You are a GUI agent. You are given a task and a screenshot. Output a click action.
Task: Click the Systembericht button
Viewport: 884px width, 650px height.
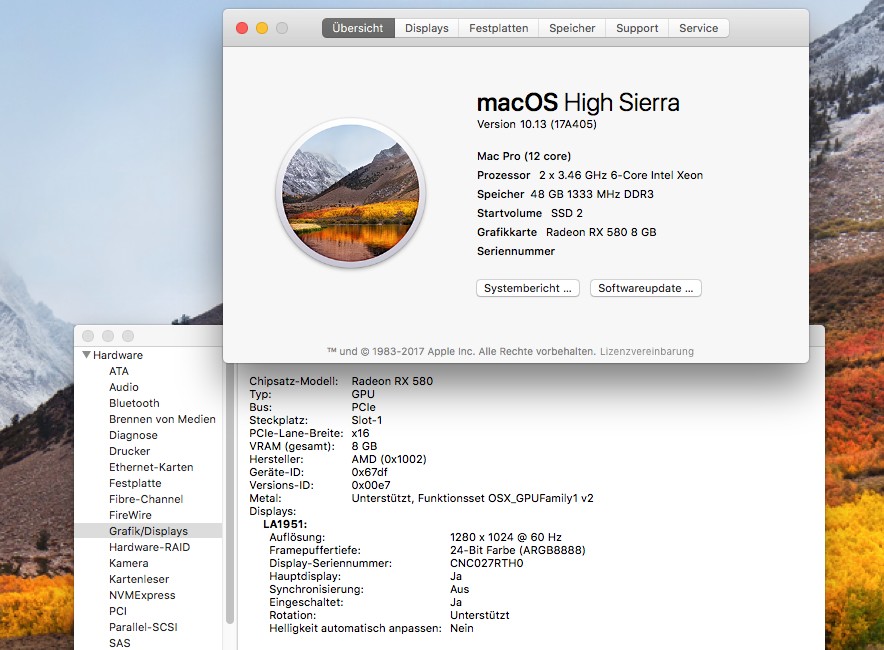tap(528, 288)
